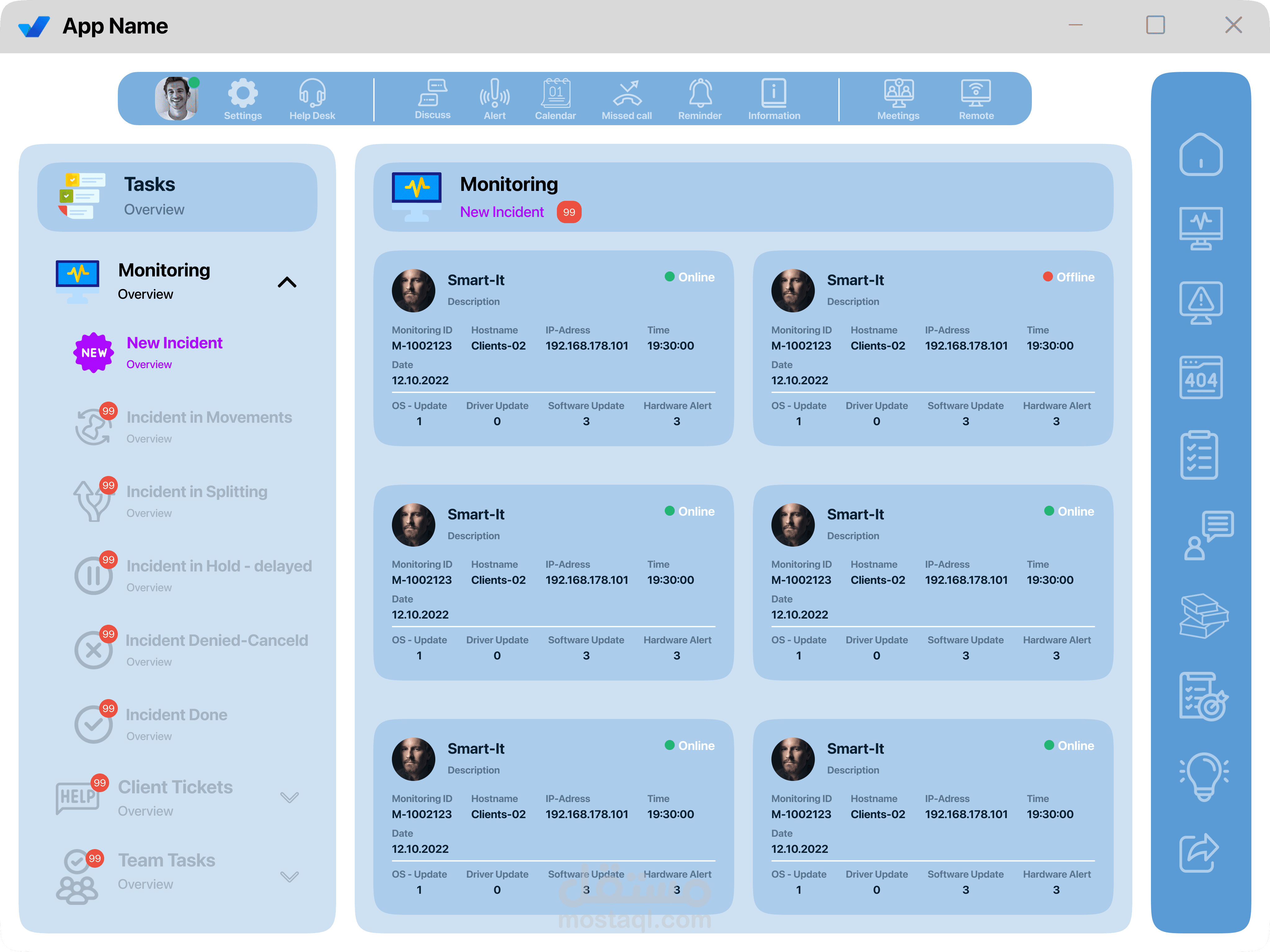
Task: Click the Tasks Overview header card
Action: coord(177,197)
